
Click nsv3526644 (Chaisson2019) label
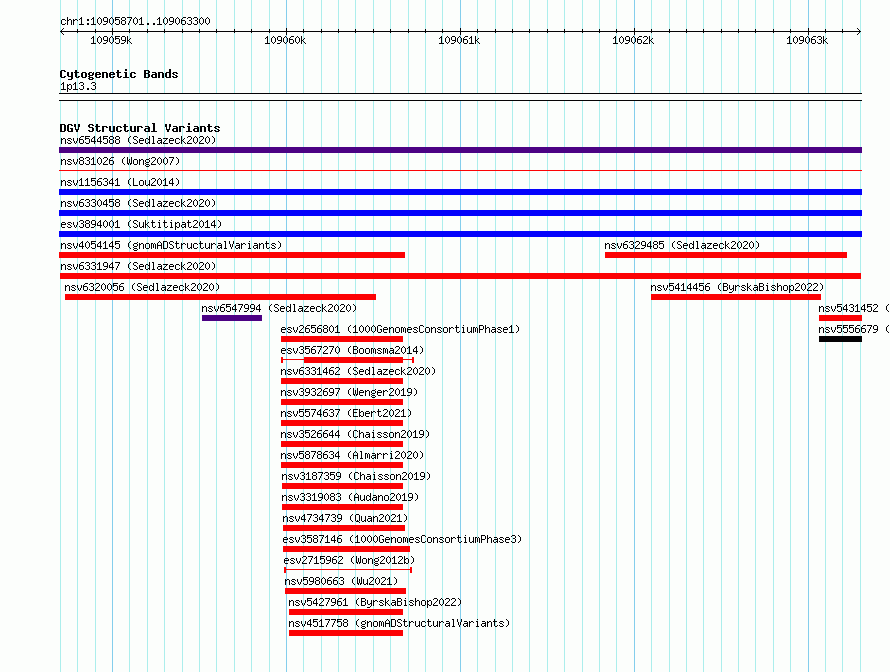coord(355,434)
